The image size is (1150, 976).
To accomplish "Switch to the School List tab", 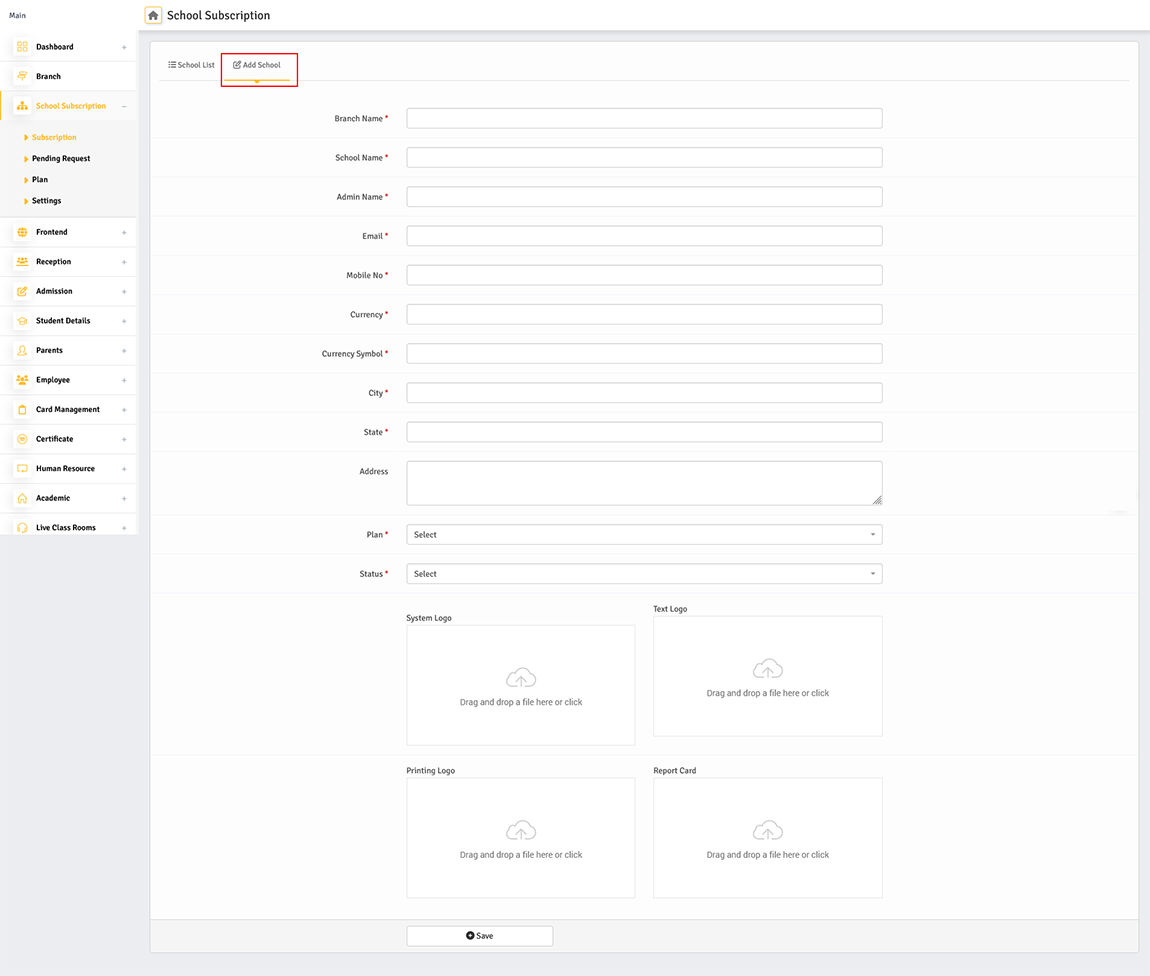I will tap(190, 64).
